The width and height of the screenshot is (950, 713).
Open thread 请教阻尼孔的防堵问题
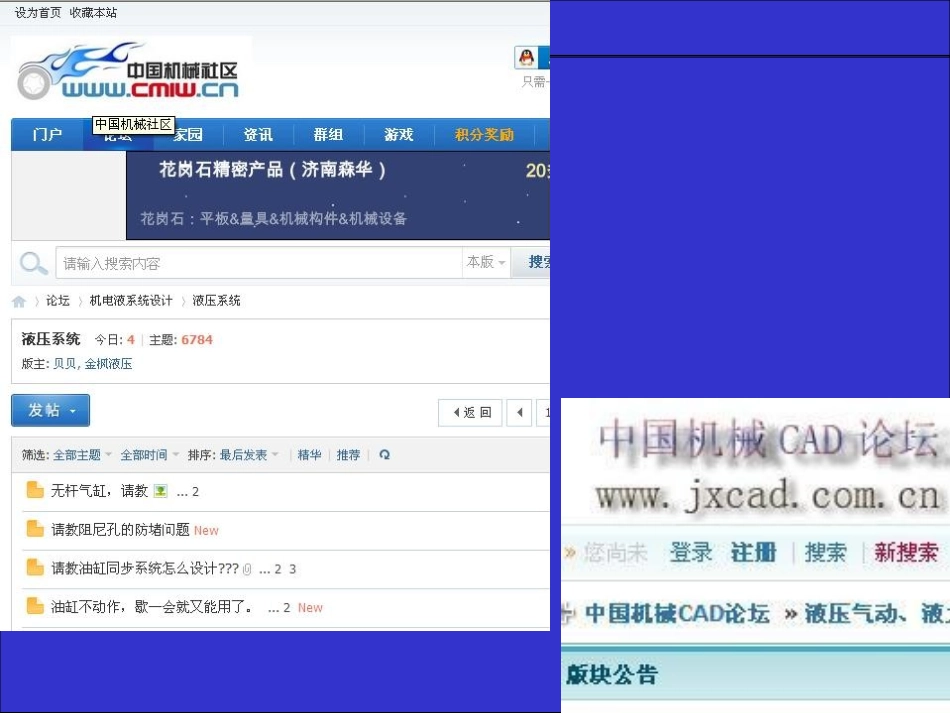120,529
